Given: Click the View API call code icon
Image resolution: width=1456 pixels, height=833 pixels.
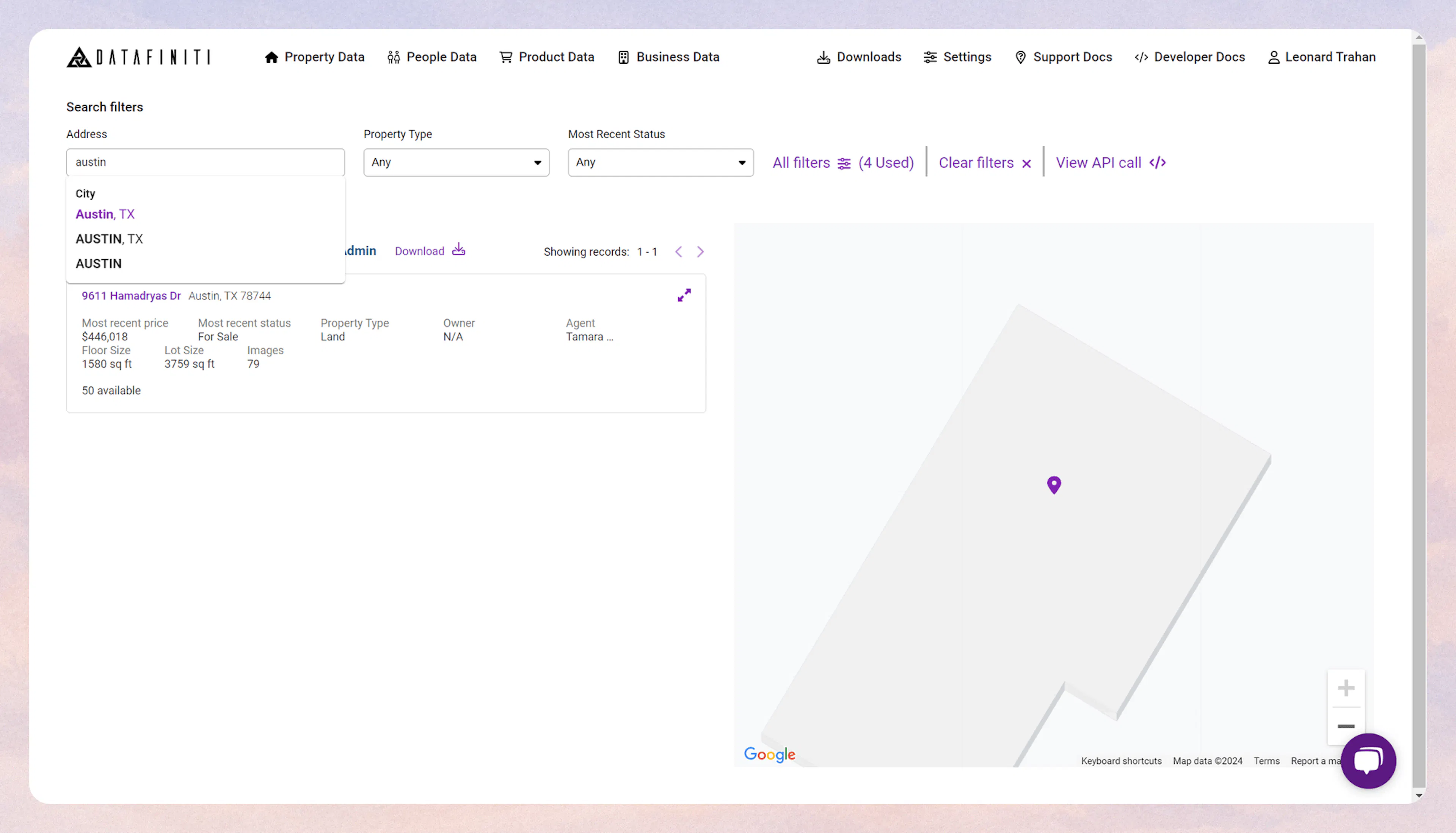Looking at the screenshot, I should coord(1158,163).
